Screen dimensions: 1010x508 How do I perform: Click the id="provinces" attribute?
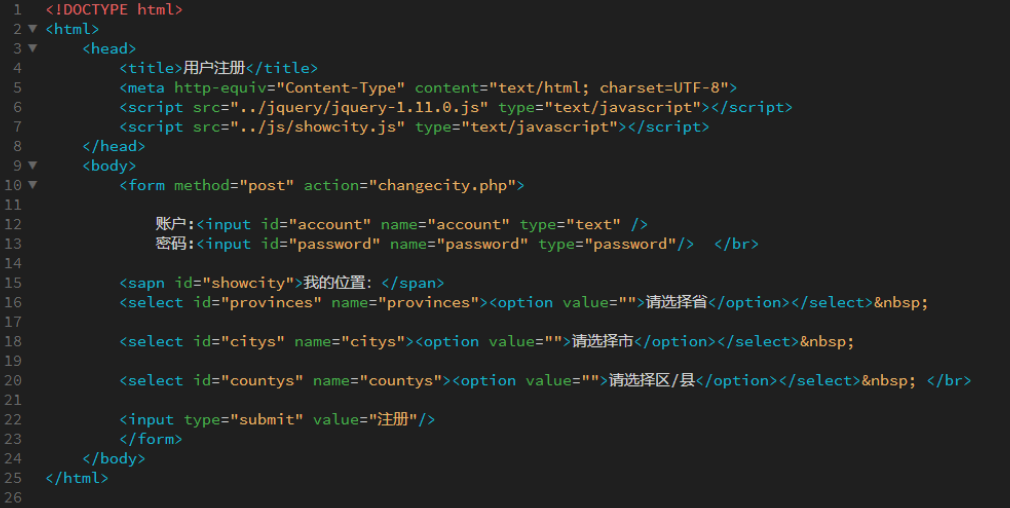click(257, 303)
